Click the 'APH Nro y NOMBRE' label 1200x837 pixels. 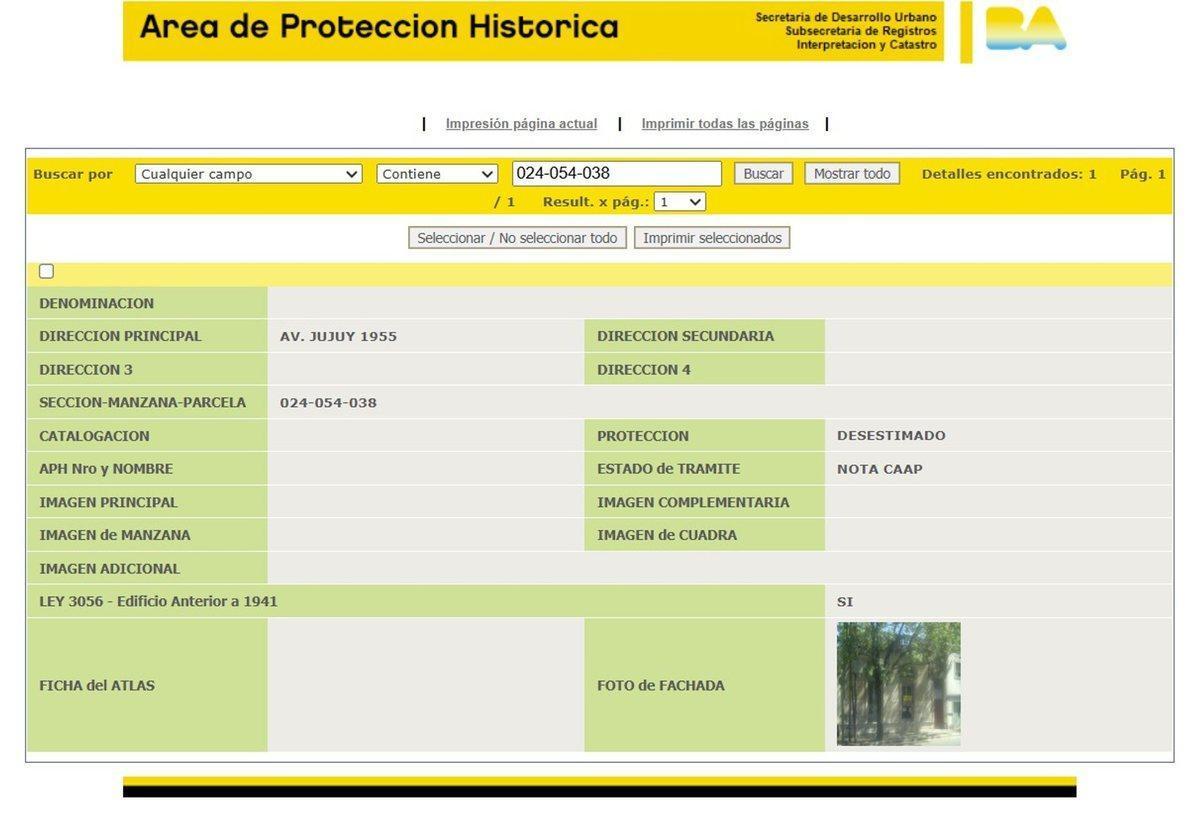[106, 469]
